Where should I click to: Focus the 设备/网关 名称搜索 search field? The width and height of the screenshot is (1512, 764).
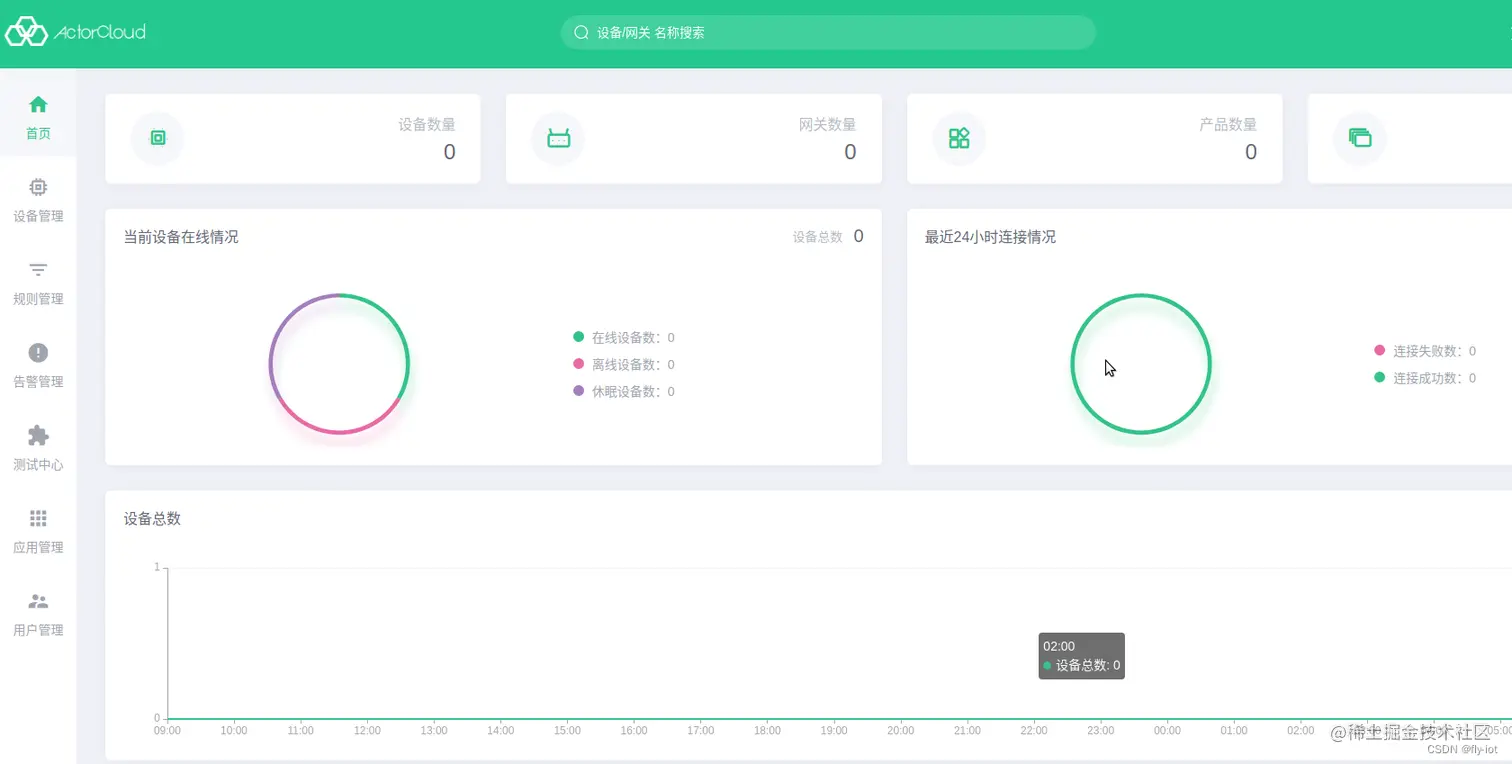828,32
